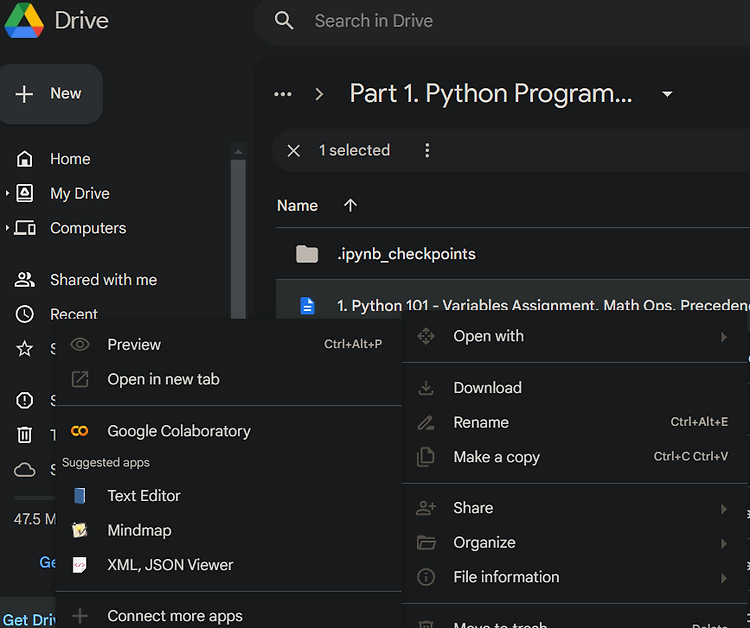Click the Connect more apps plus icon

point(80,616)
